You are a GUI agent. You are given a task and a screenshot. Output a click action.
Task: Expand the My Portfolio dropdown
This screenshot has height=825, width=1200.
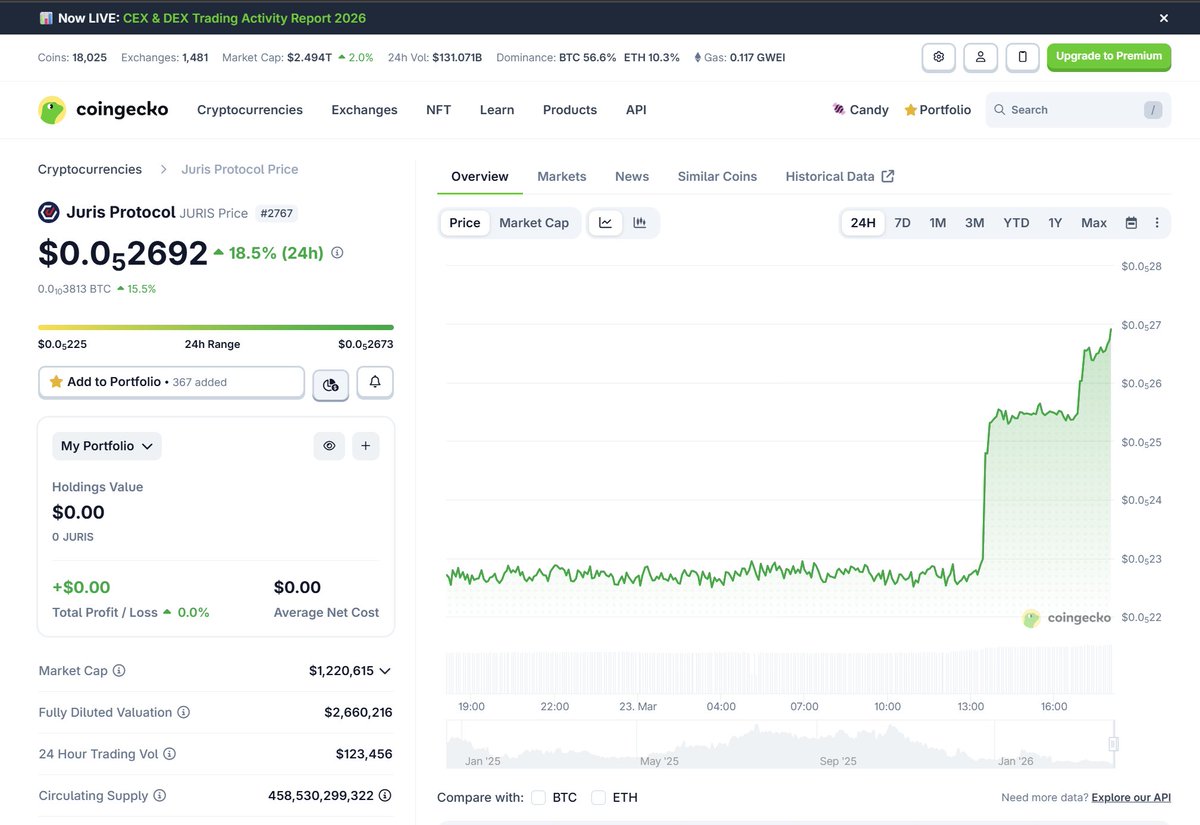107,446
